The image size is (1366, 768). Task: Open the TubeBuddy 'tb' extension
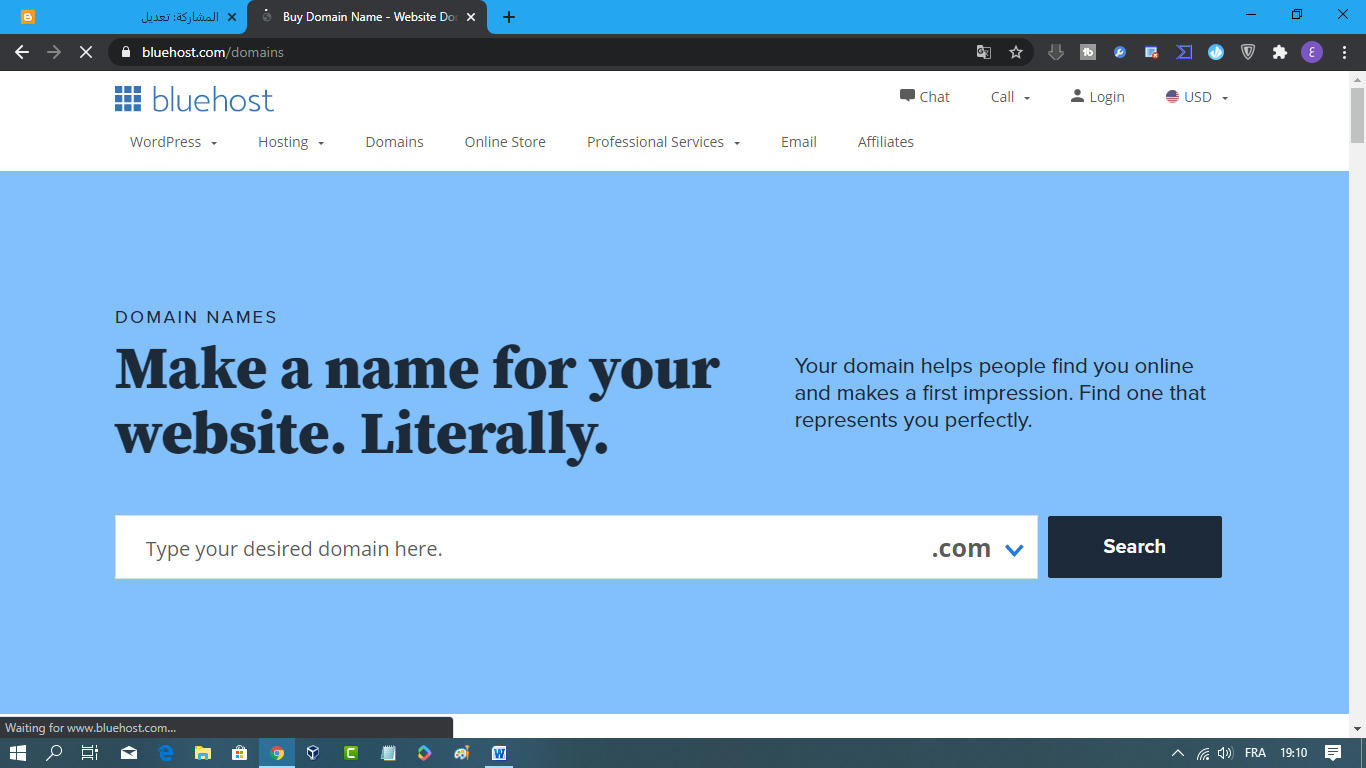(1088, 52)
